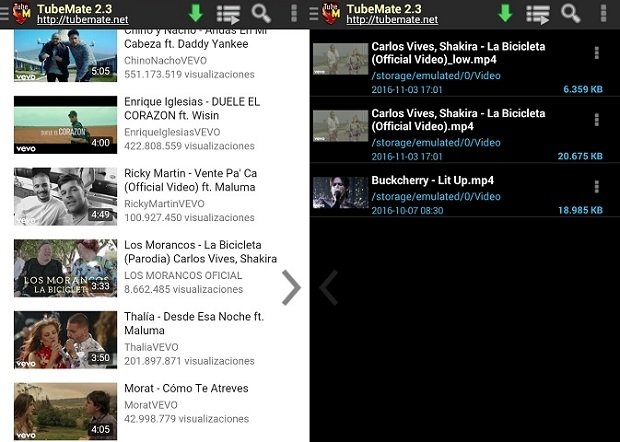Open options for La Bicicleta (Official Video).mp4
The height and width of the screenshot is (442, 620).
(597, 119)
